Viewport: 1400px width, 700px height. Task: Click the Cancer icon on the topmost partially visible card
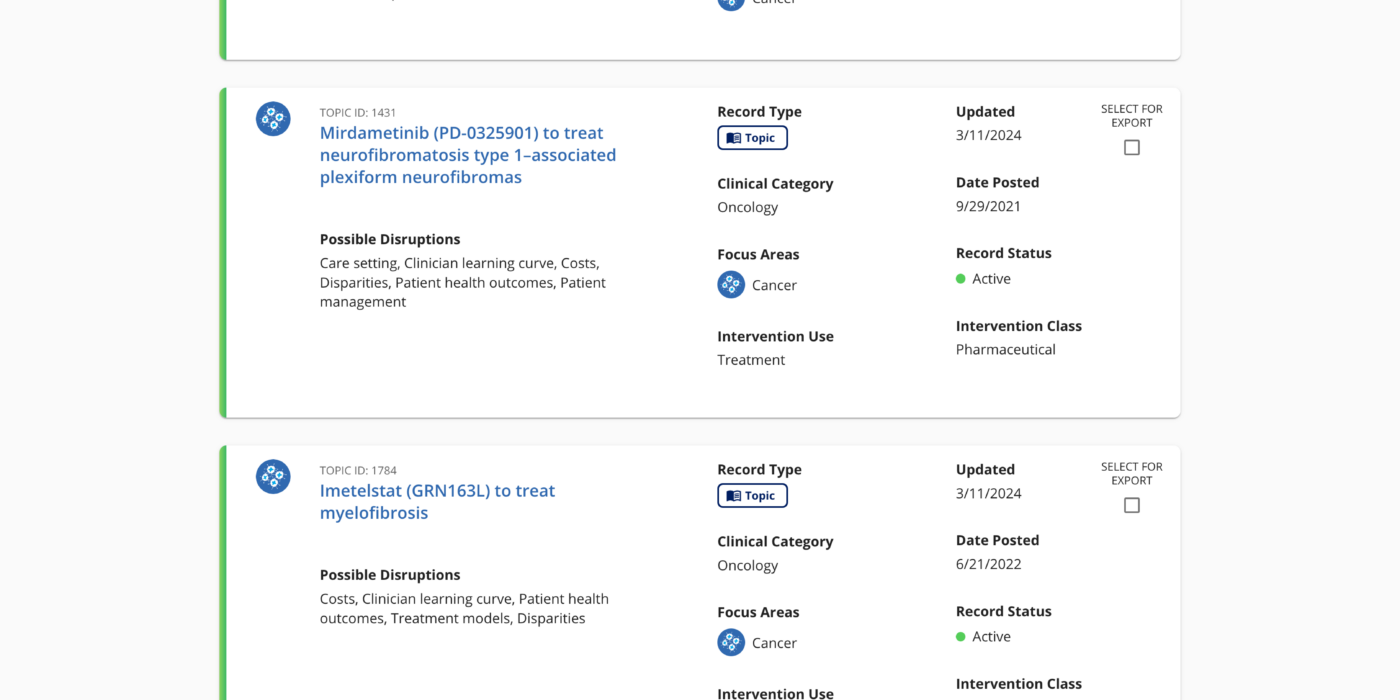click(x=731, y=4)
